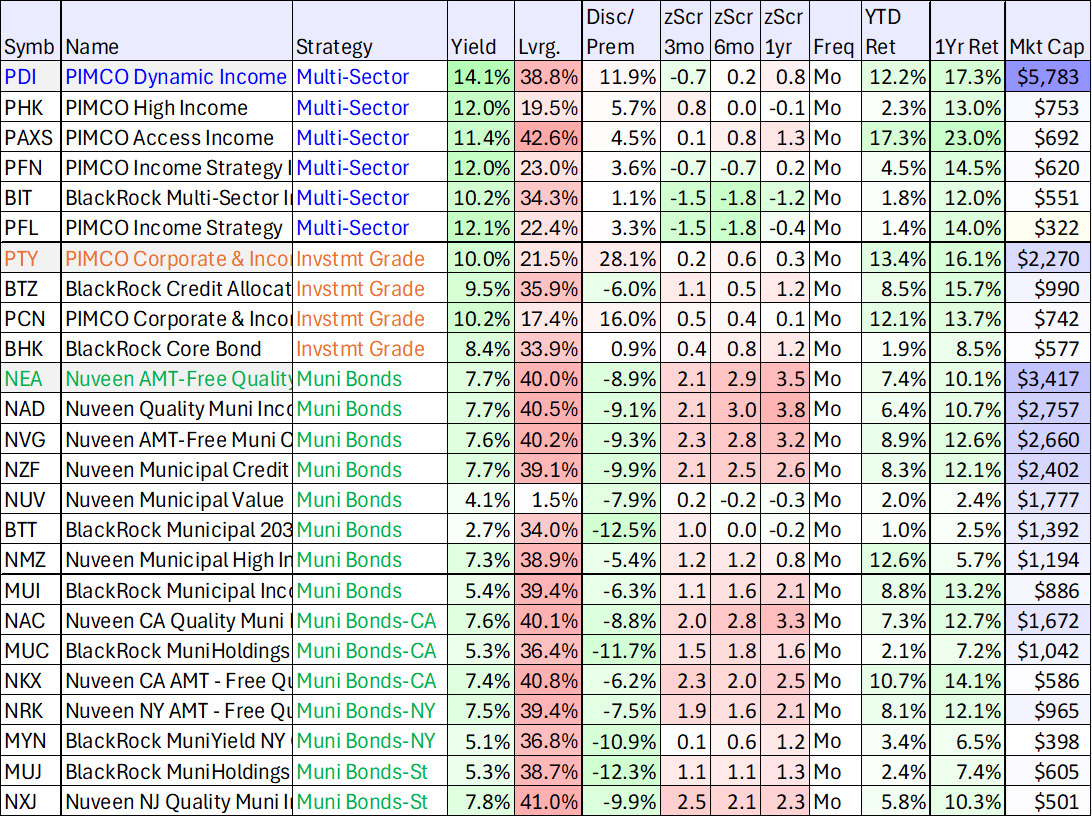Viewport: 1092px width, 817px height.
Task: Select the BTZ symbol cell
Action: click(x=31, y=288)
